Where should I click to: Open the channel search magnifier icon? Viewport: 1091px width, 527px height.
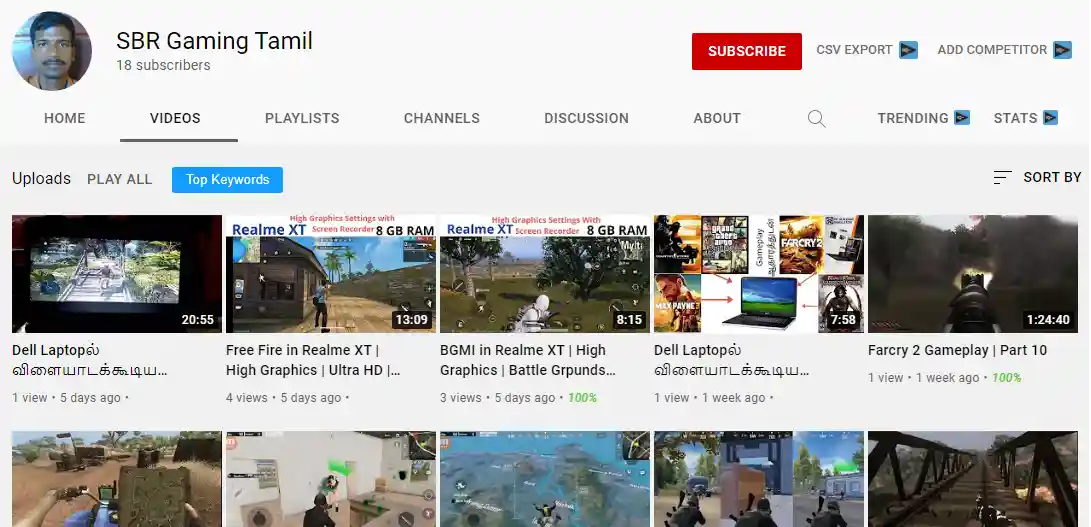pos(816,119)
